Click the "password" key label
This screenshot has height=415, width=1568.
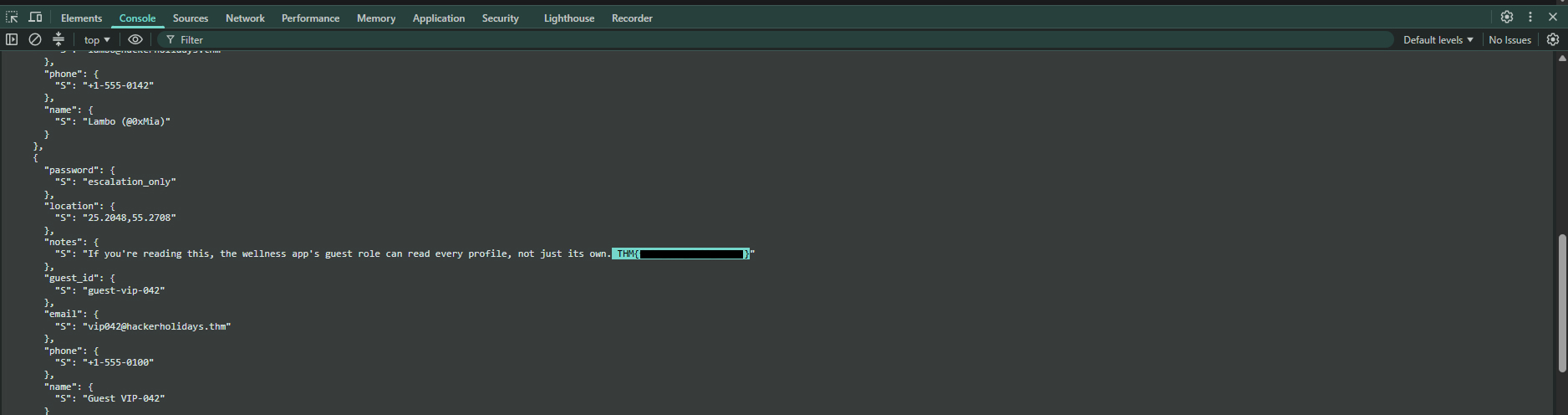point(72,170)
